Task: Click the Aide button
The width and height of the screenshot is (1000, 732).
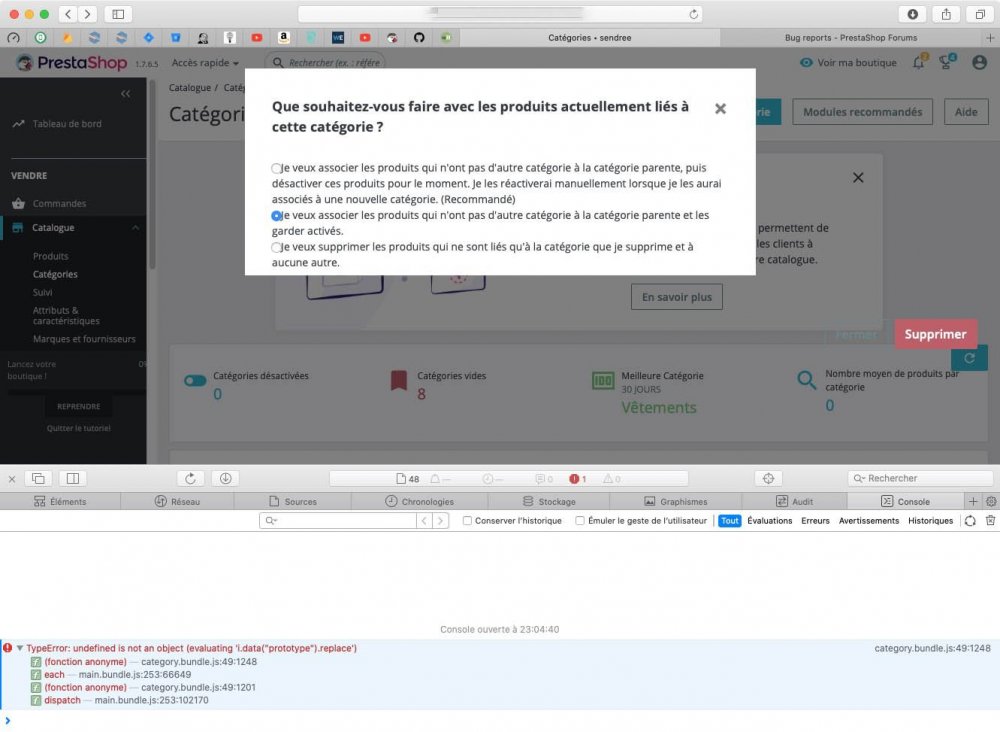Action: tap(966, 112)
